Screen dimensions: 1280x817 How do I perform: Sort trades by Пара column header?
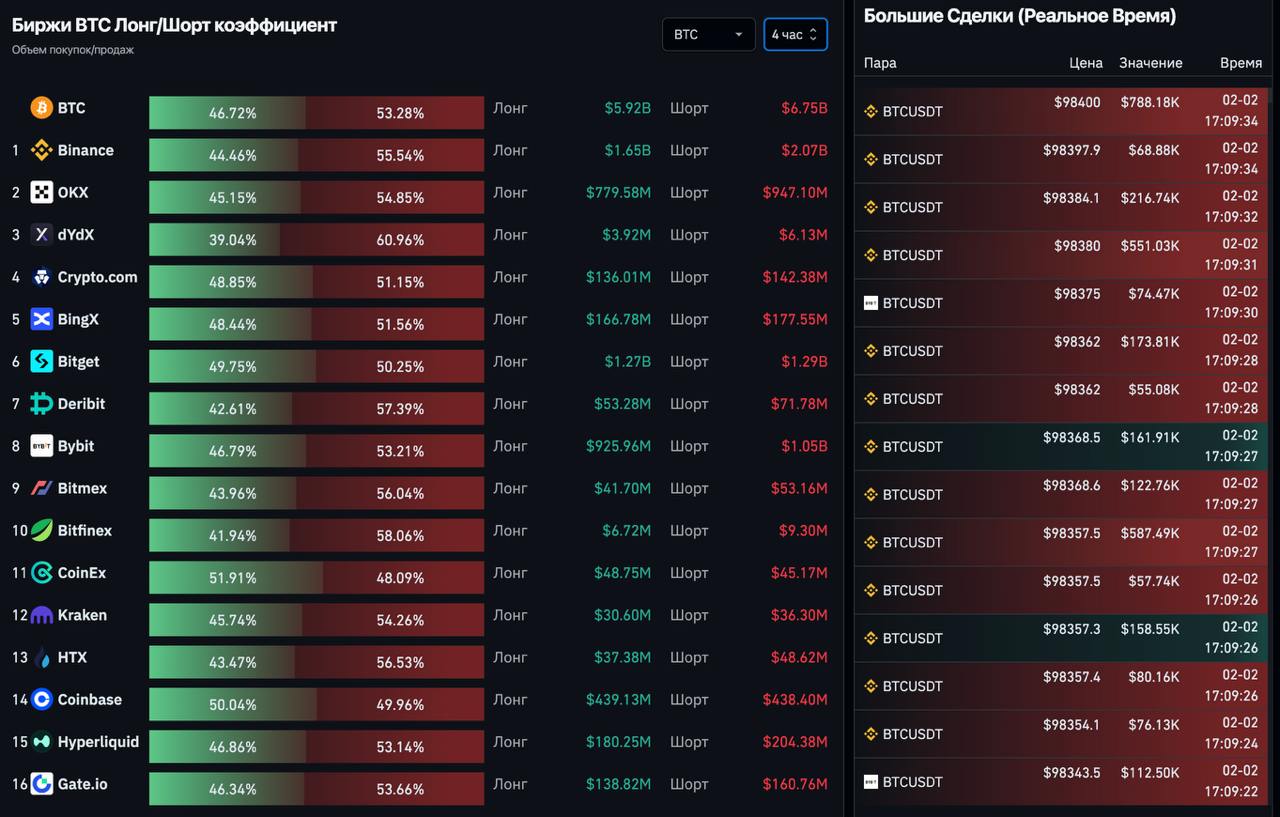click(880, 62)
